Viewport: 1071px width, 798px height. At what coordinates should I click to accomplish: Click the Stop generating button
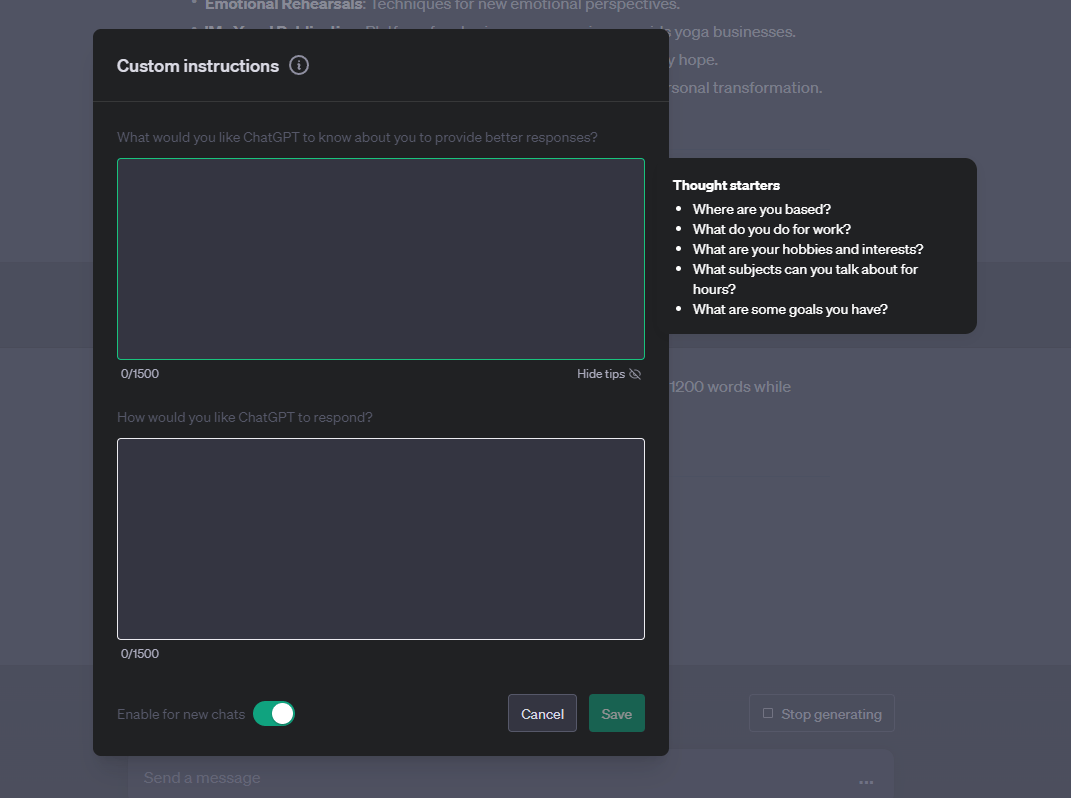822,713
